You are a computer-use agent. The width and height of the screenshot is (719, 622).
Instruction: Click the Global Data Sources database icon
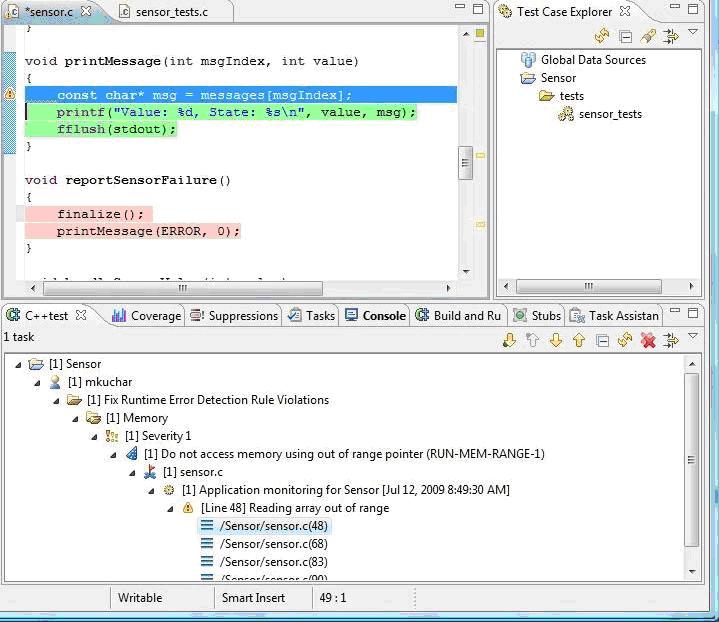point(528,60)
